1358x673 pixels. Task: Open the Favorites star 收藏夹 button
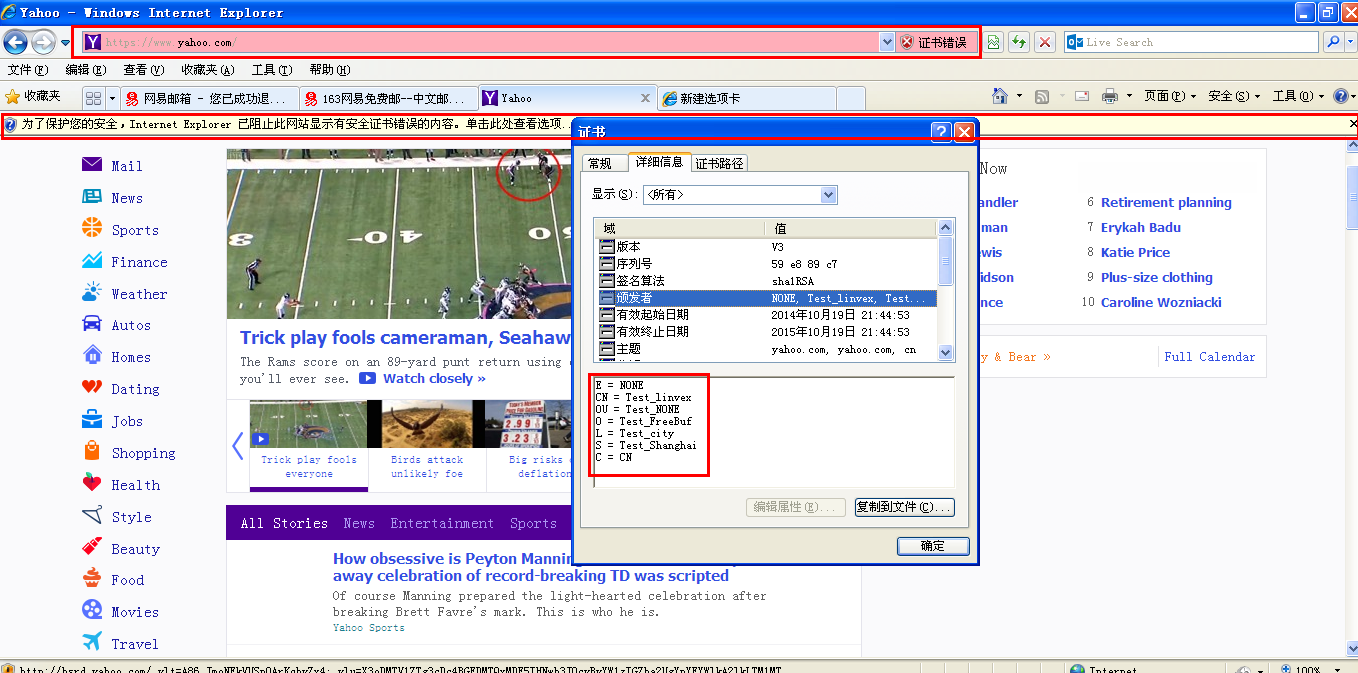[33, 97]
